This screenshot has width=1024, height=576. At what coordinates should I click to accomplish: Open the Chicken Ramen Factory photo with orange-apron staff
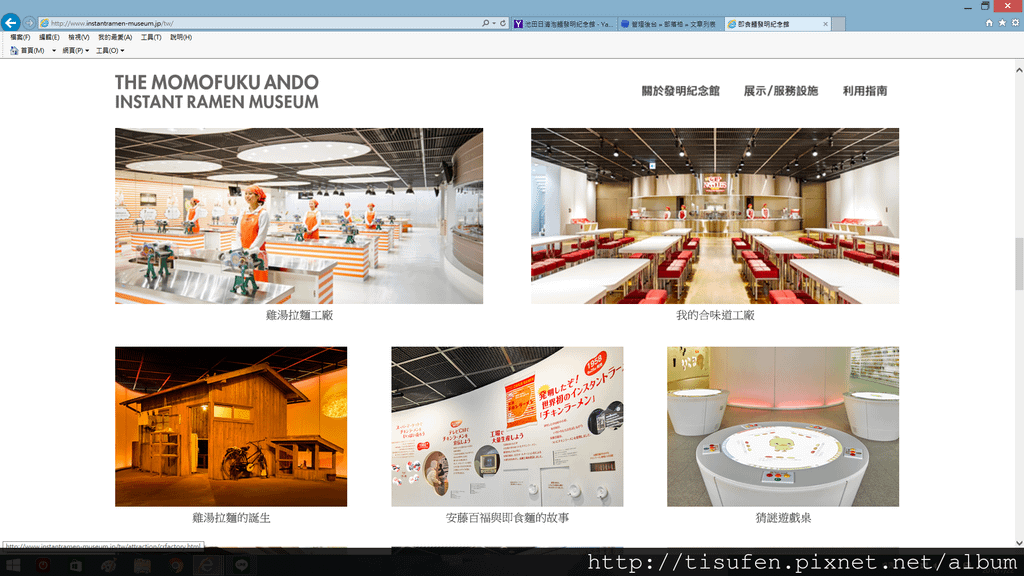point(299,216)
